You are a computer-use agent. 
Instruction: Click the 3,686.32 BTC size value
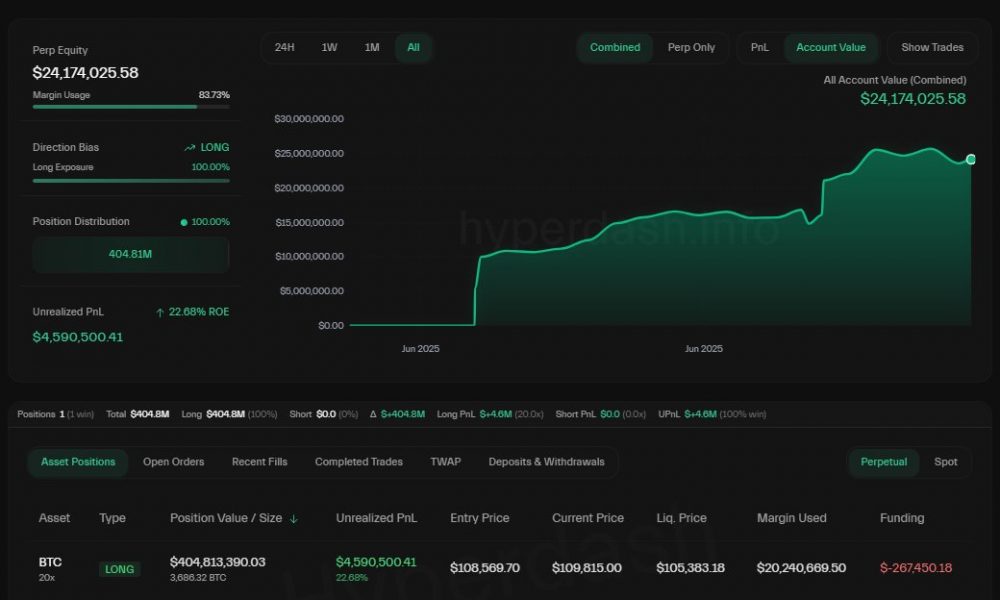198,578
